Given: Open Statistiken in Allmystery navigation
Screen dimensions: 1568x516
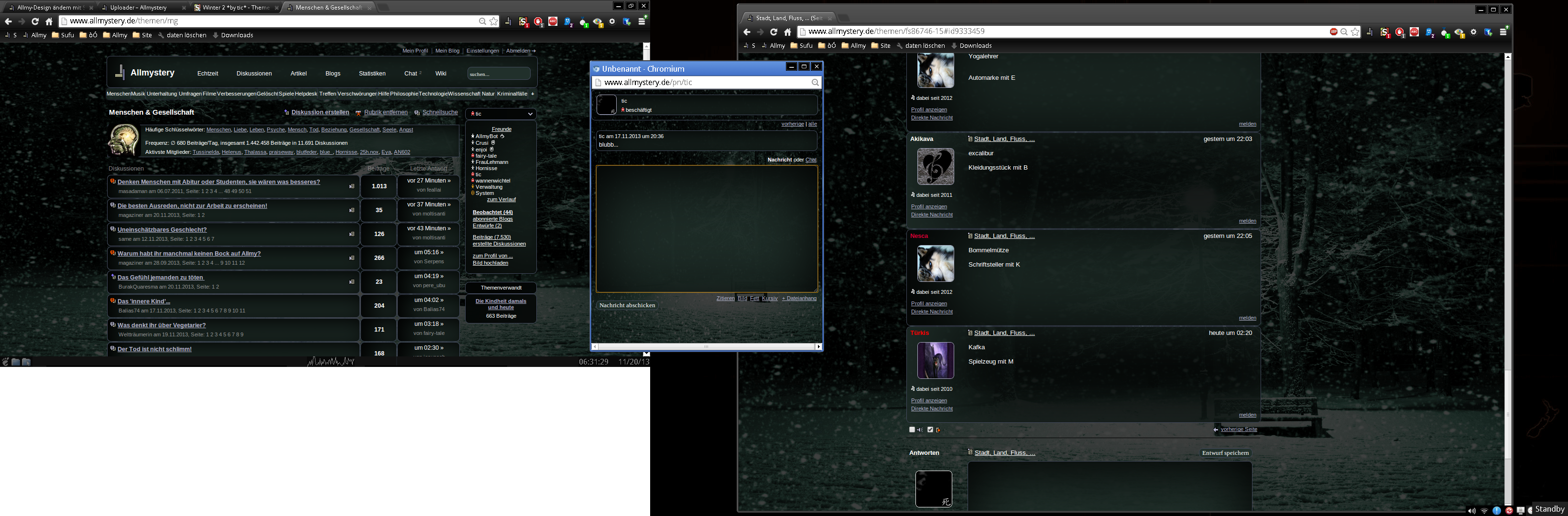Looking at the screenshot, I should (372, 74).
